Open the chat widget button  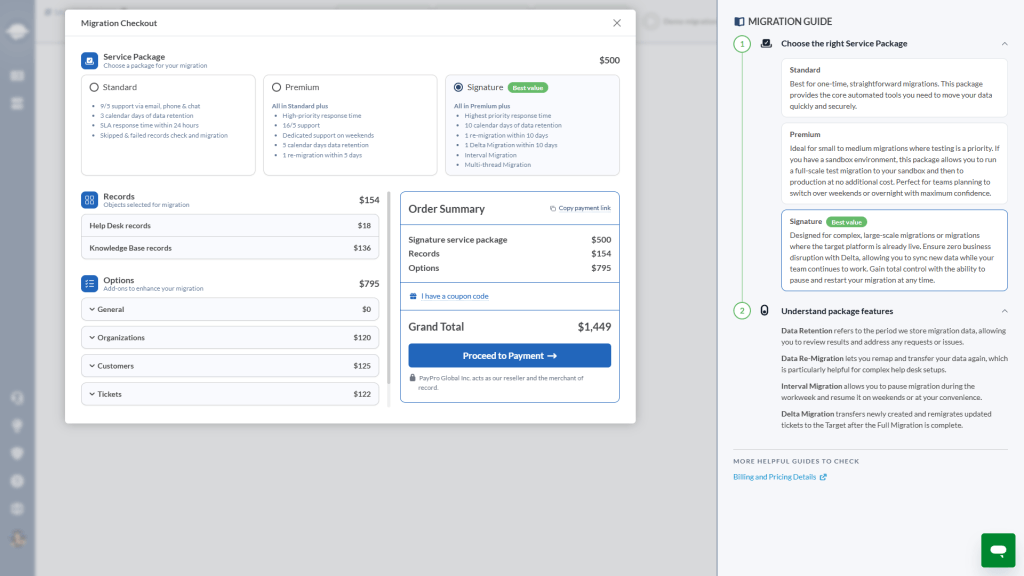point(998,550)
